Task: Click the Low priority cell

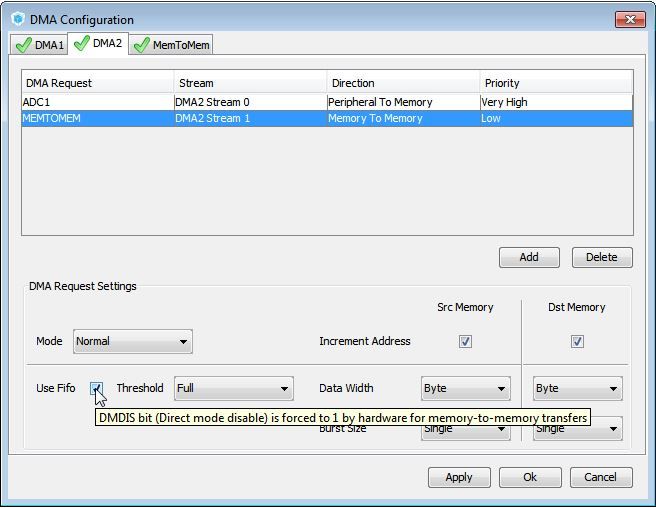Action: 556,118
